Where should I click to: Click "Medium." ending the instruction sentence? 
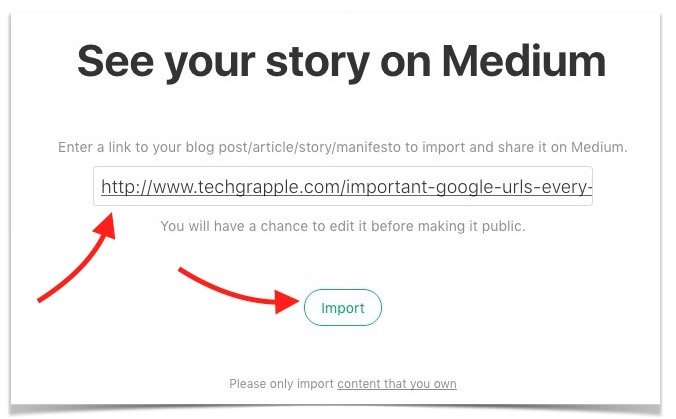pyautogui.click(x=601, y=147)
